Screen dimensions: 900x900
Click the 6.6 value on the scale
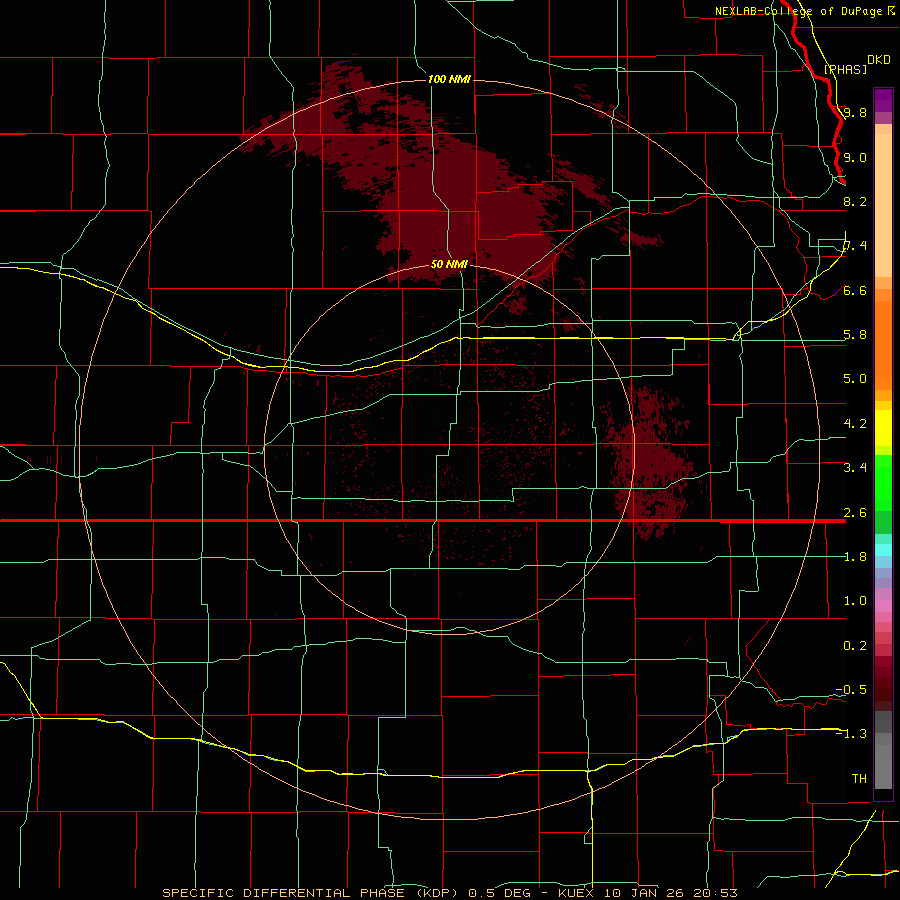click(855, 290)
